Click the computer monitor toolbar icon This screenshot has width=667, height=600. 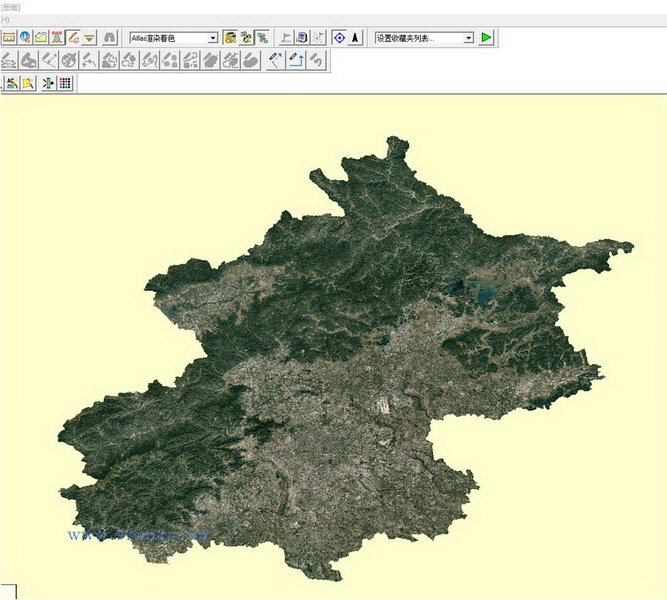pos(302,38)
